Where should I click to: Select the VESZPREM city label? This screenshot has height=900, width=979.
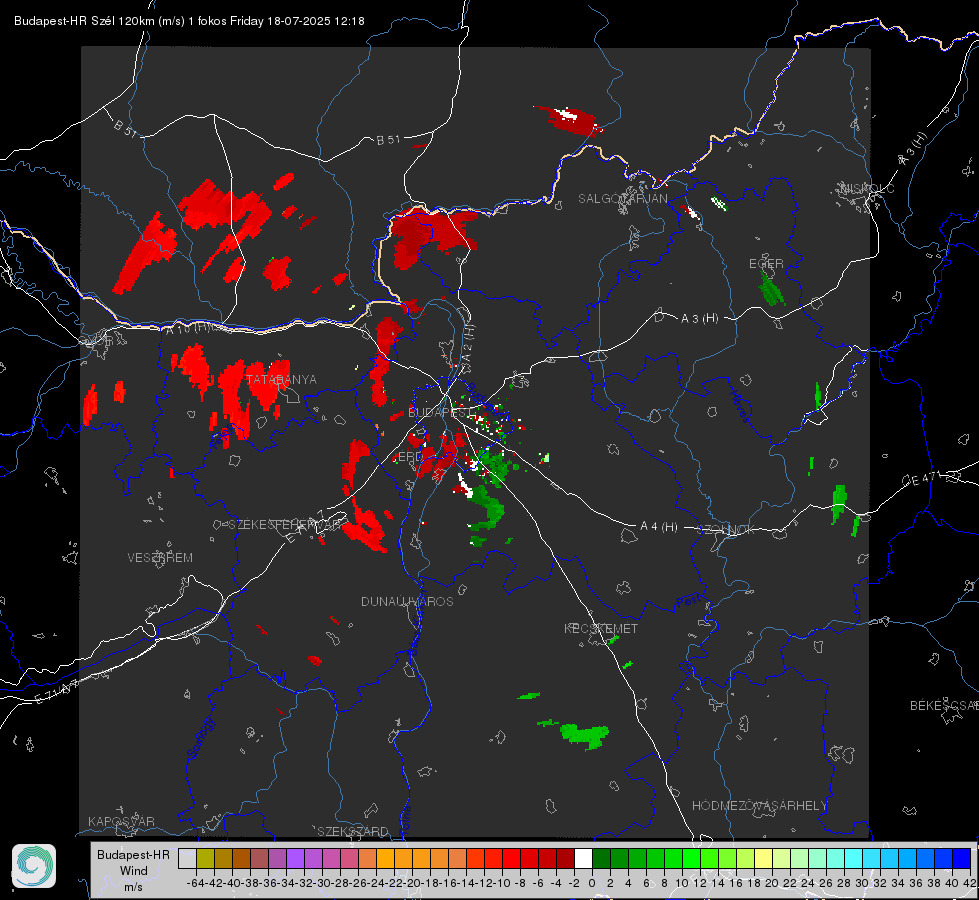[x=160, y=558]
